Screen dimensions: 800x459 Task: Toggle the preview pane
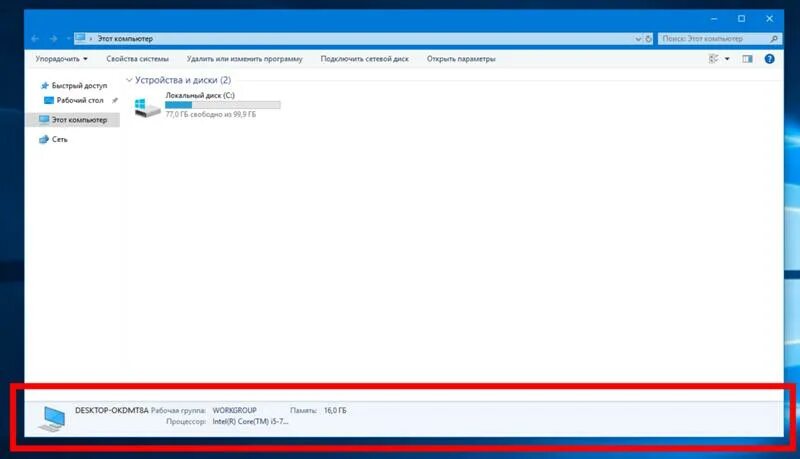click(747, 59)
